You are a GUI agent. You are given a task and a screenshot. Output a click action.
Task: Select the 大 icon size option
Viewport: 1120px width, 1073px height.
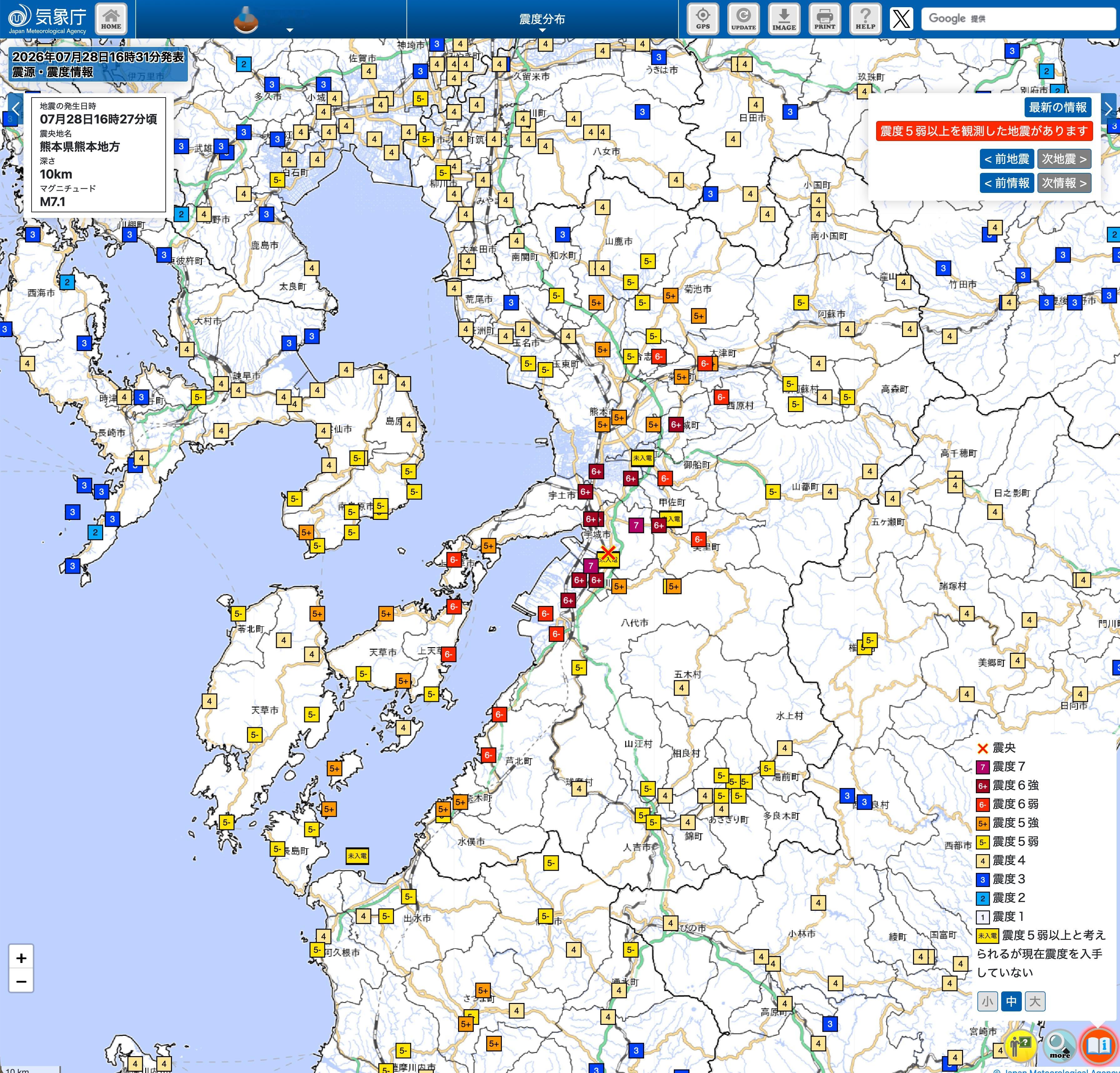point(1035,1001)
